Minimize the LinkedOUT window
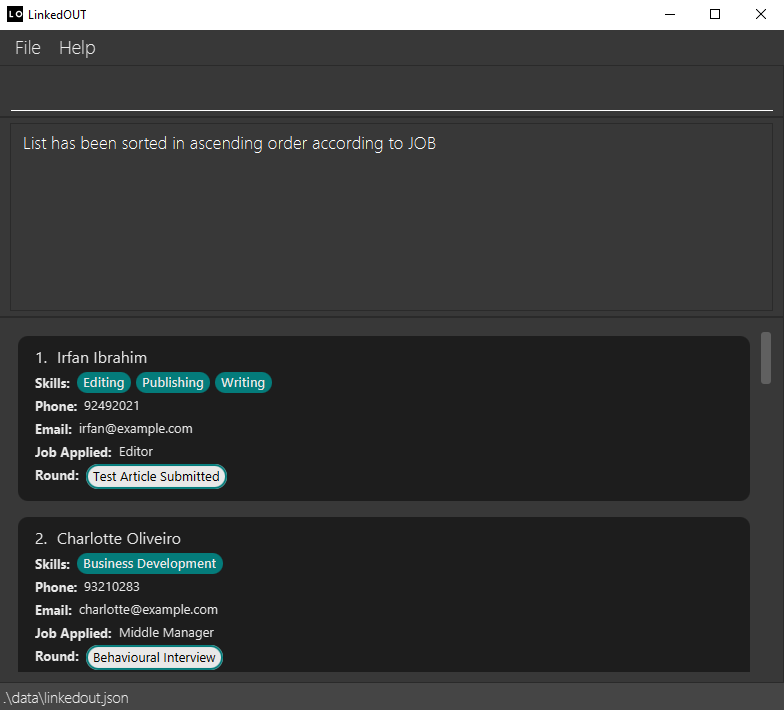This screenshot has height=710, width=784. [x=669, y=14]
